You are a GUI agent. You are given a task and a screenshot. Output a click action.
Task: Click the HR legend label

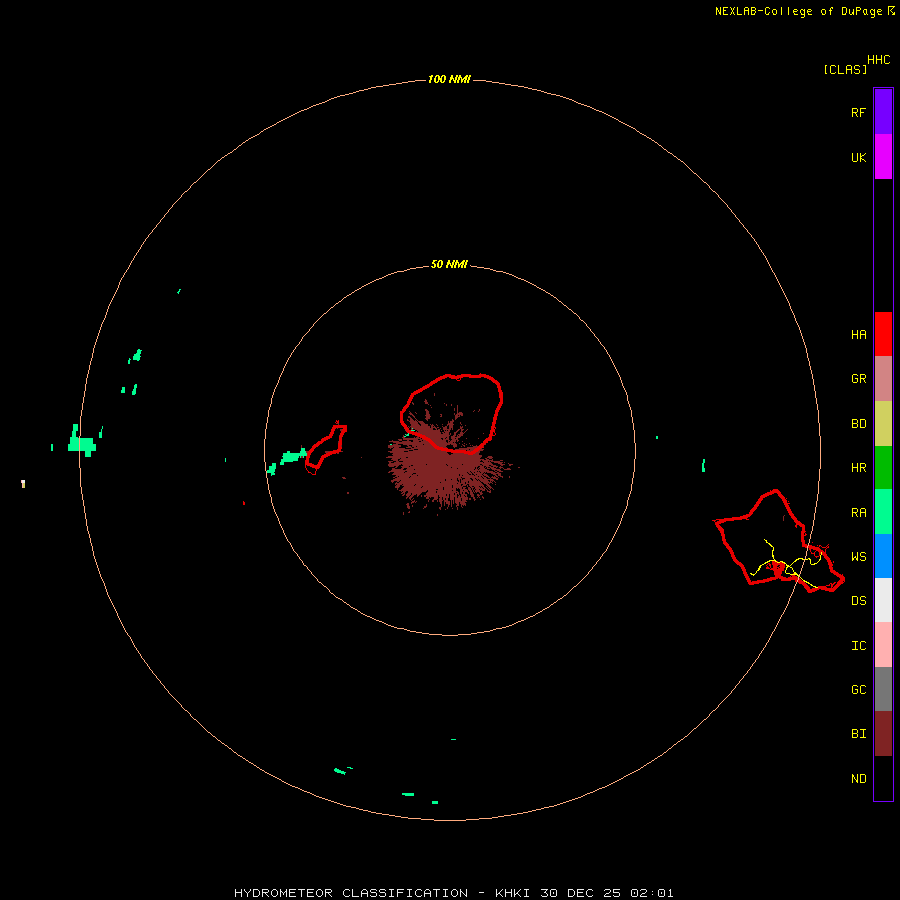[x=858, y=468]
